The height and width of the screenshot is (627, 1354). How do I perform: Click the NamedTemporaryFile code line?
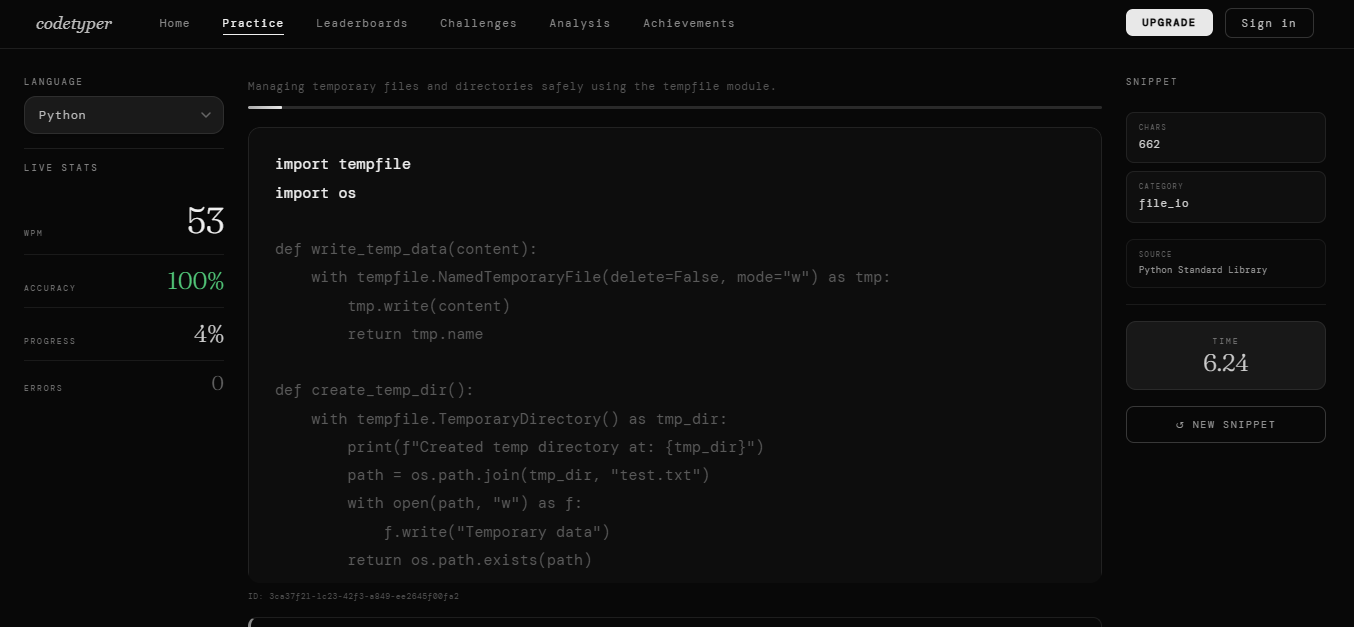pyautogui.click(x=601, y=277)
